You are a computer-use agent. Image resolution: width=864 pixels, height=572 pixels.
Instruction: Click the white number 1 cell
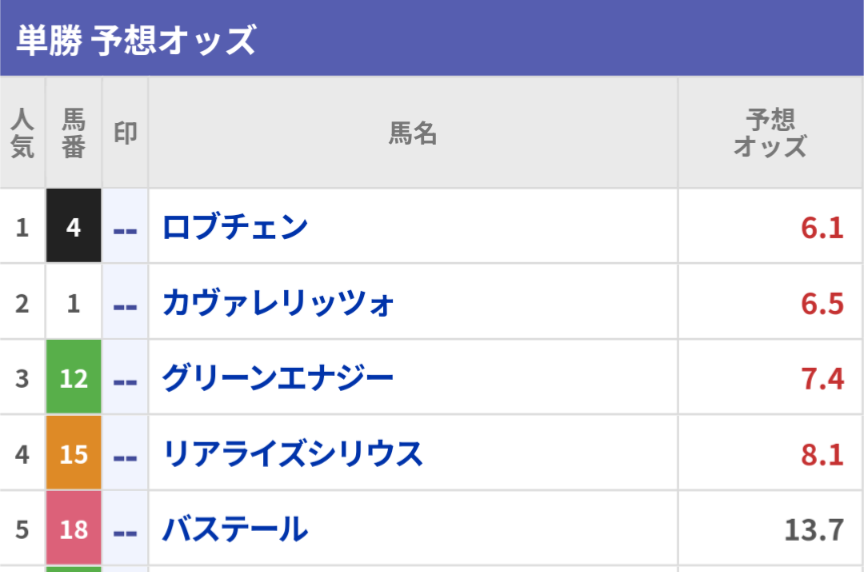73,303
